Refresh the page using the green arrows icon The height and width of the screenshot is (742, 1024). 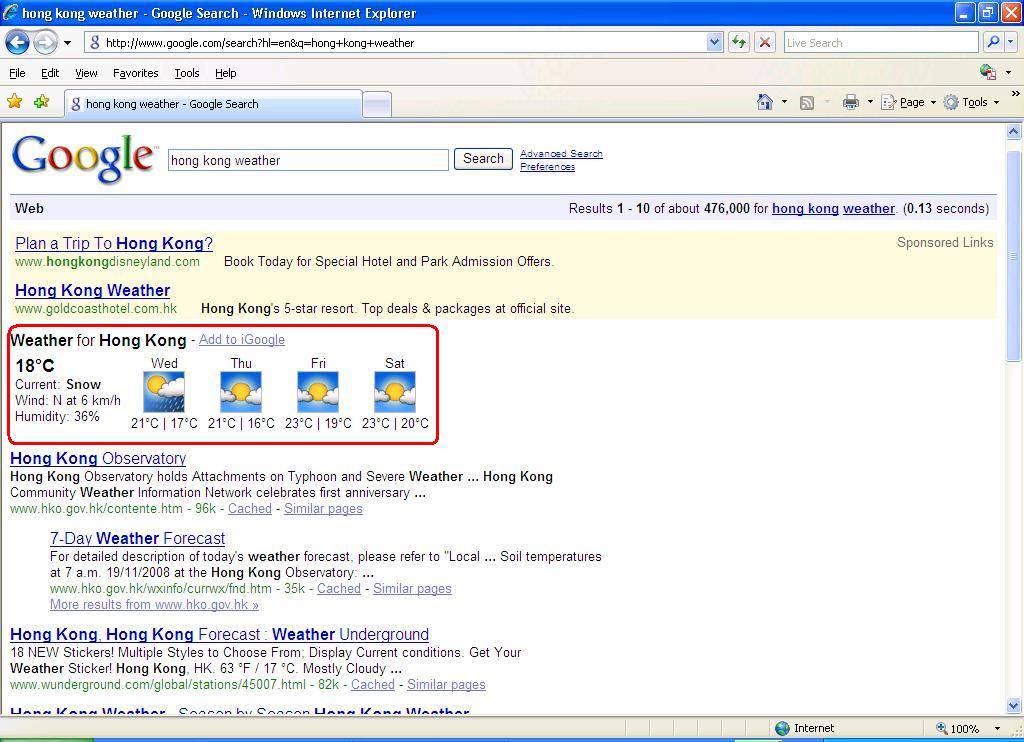tap(739, 42)
